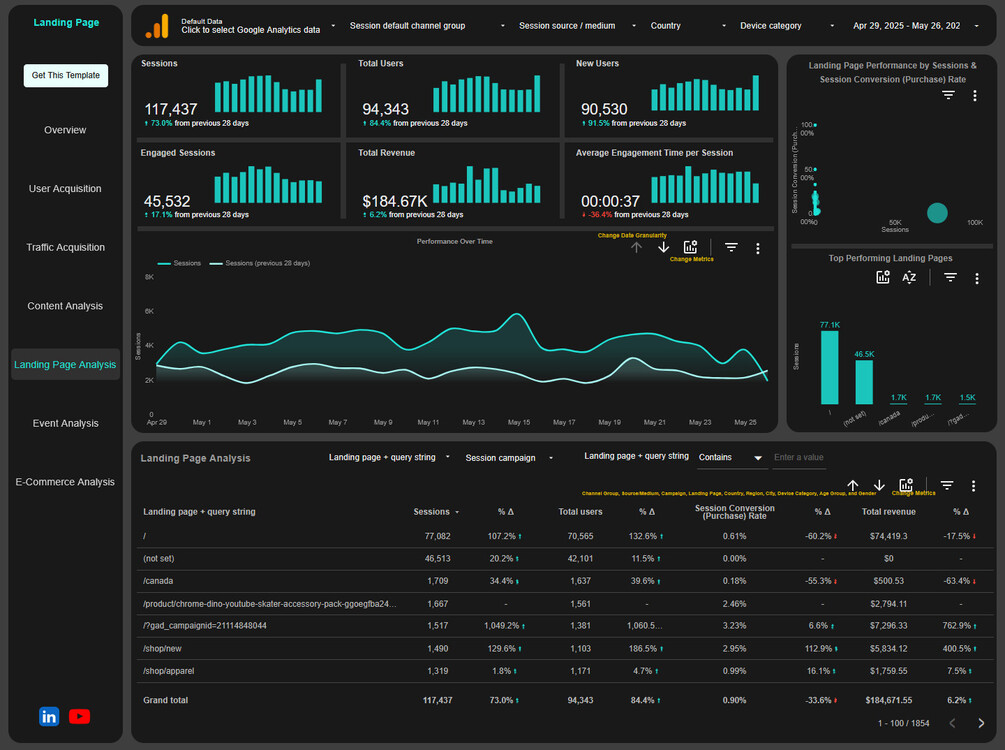This screenshot has width=1005, height=750.
Task: Click the large scatter bubble near 100K sessions
Action: (x=937, y=213)
